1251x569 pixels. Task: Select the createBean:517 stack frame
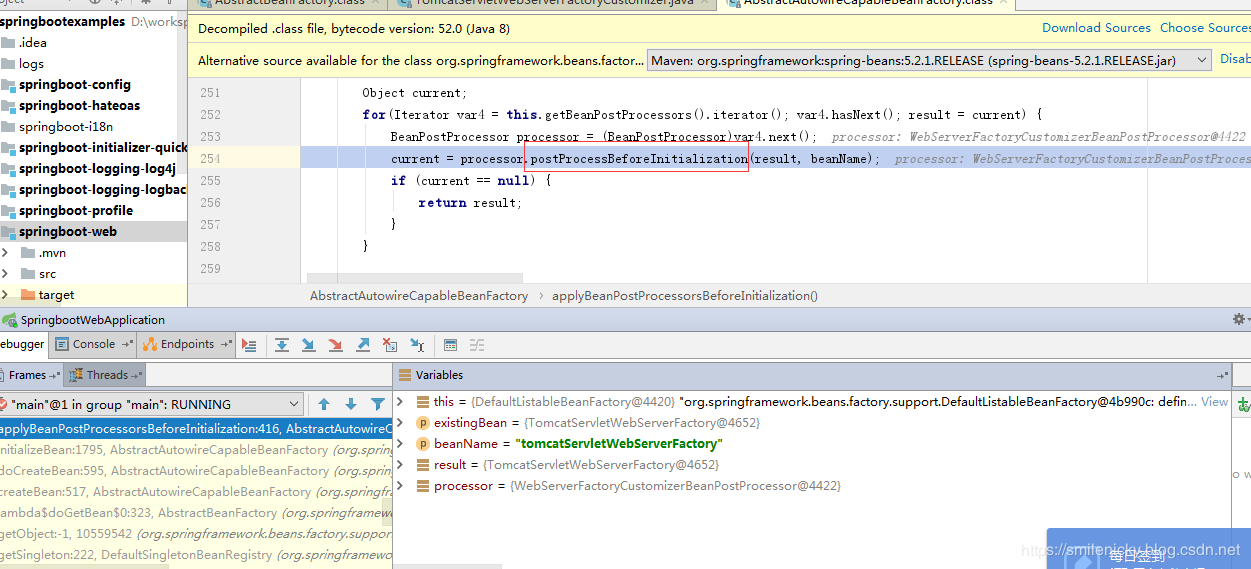[x=196, y=492]
